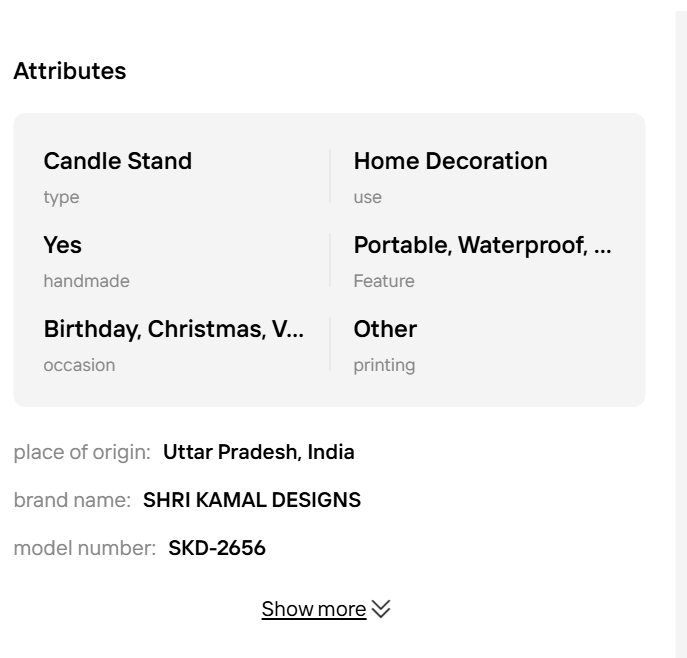Click the double chevron icon beside Show more
Viewport: 687px width, 658px height.
[381, 608]
